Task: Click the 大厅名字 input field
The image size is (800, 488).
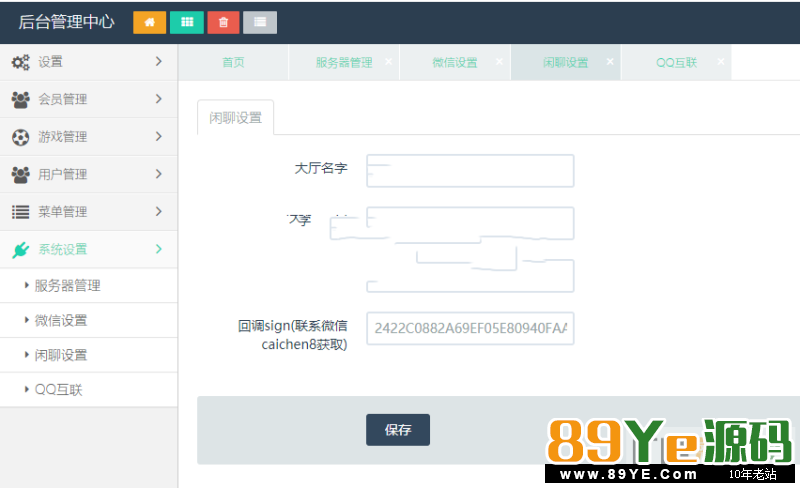Action: [x=470, y=171]
